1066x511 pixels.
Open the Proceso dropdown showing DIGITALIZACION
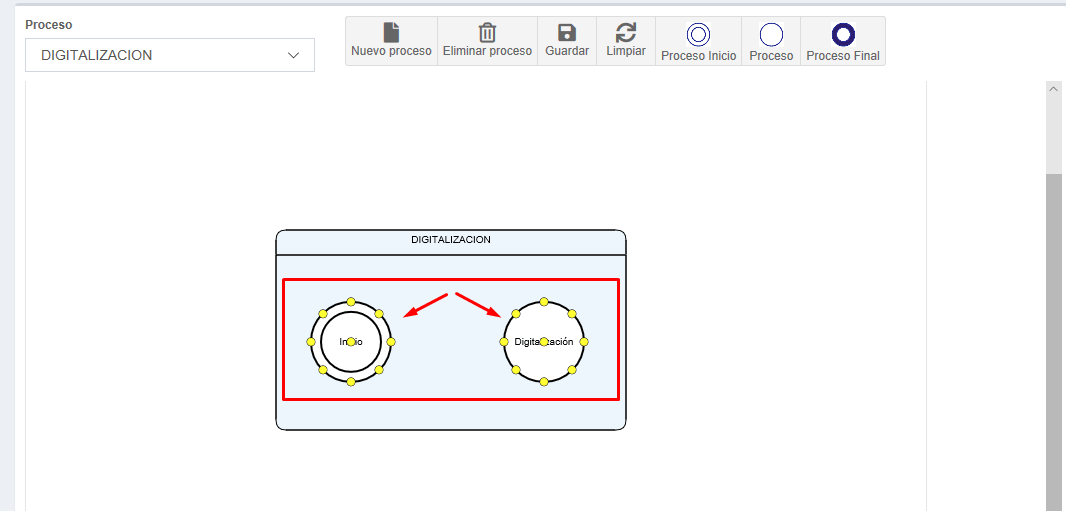coord(170,55)
